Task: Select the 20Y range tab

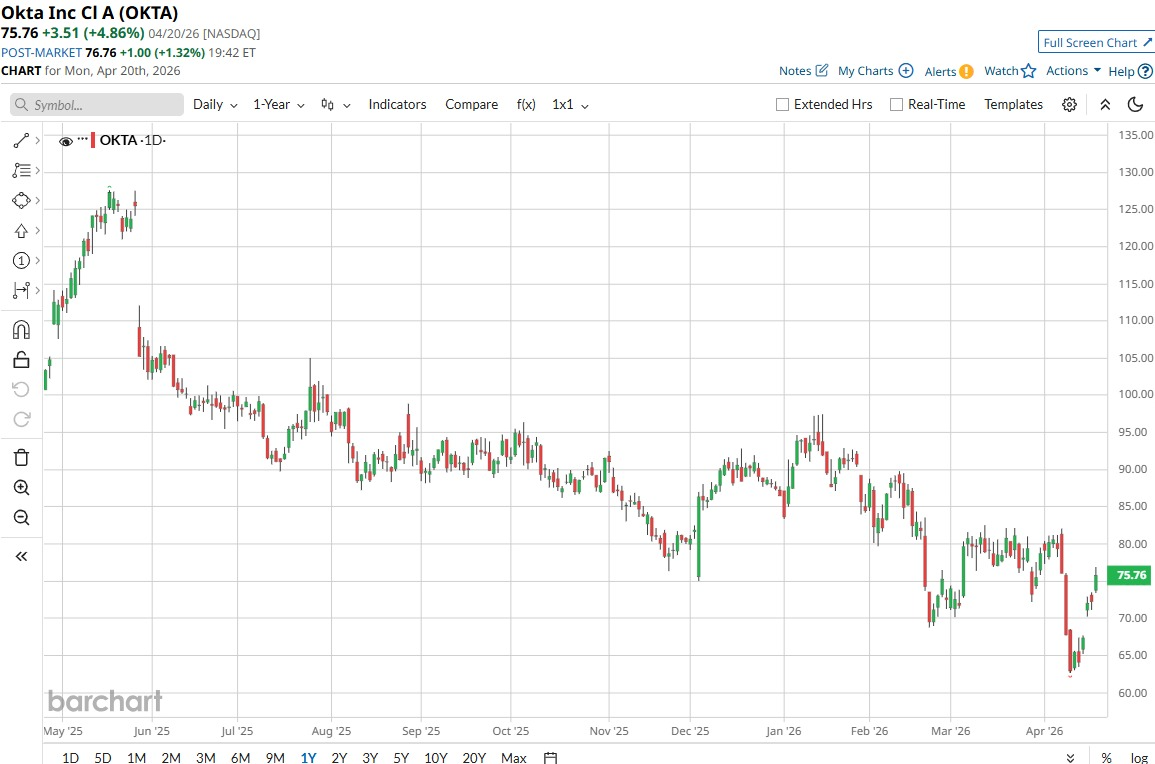Action: click(x=474, y=757)
